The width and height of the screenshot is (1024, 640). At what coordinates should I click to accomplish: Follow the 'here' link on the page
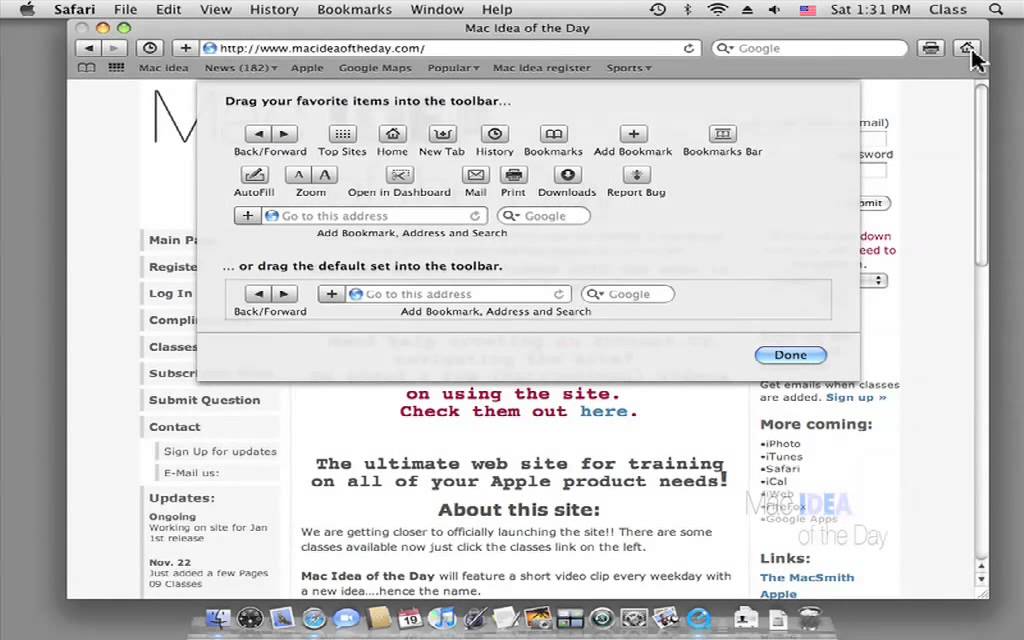[604, 411]
